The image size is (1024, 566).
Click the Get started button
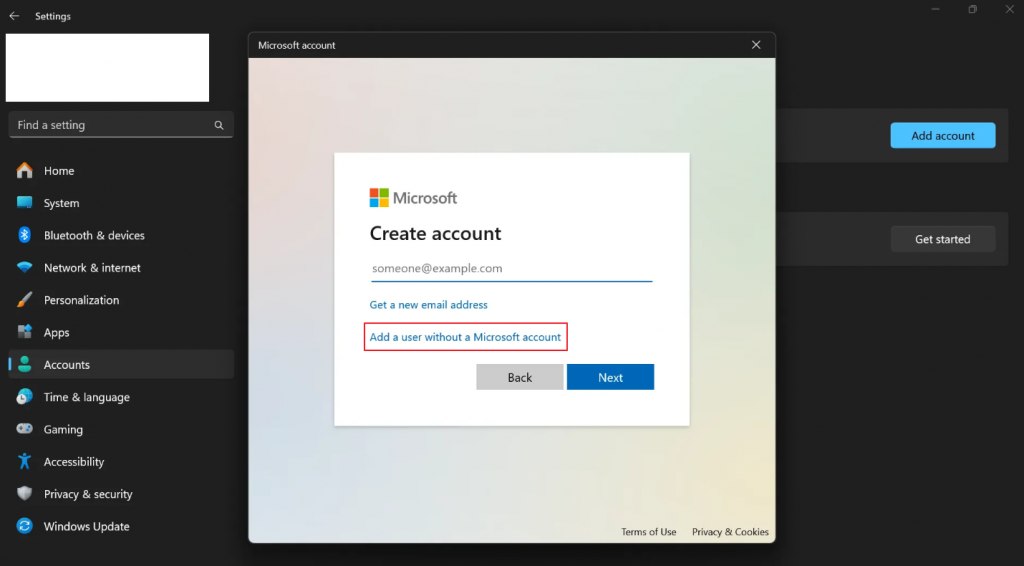tap(942, 239)
